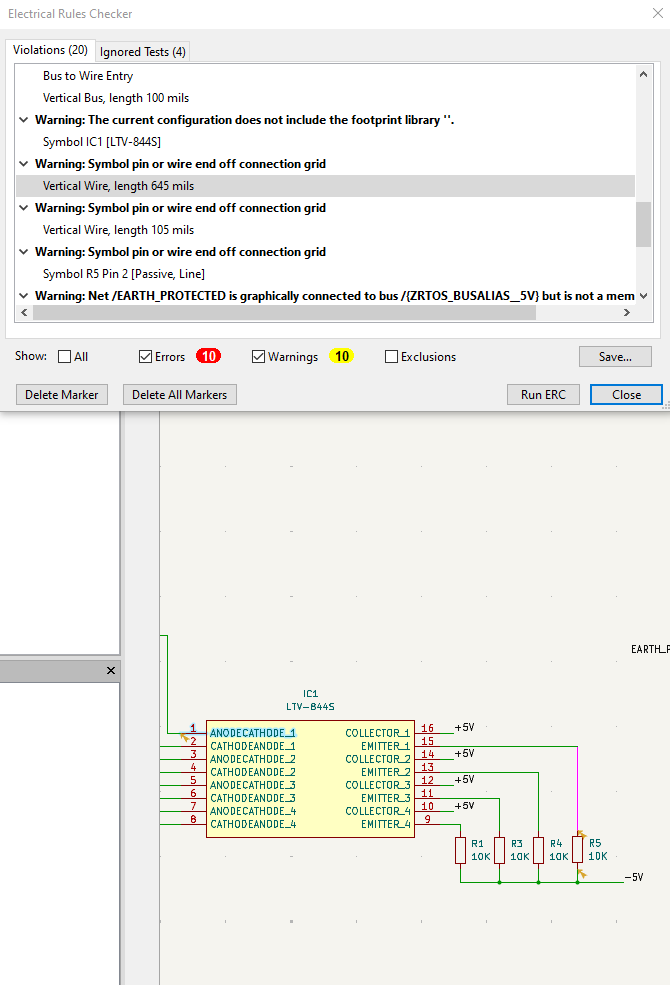Select the R4 resistor symbol
This screenshot has height=985, width=670.
tap(538, 850)
